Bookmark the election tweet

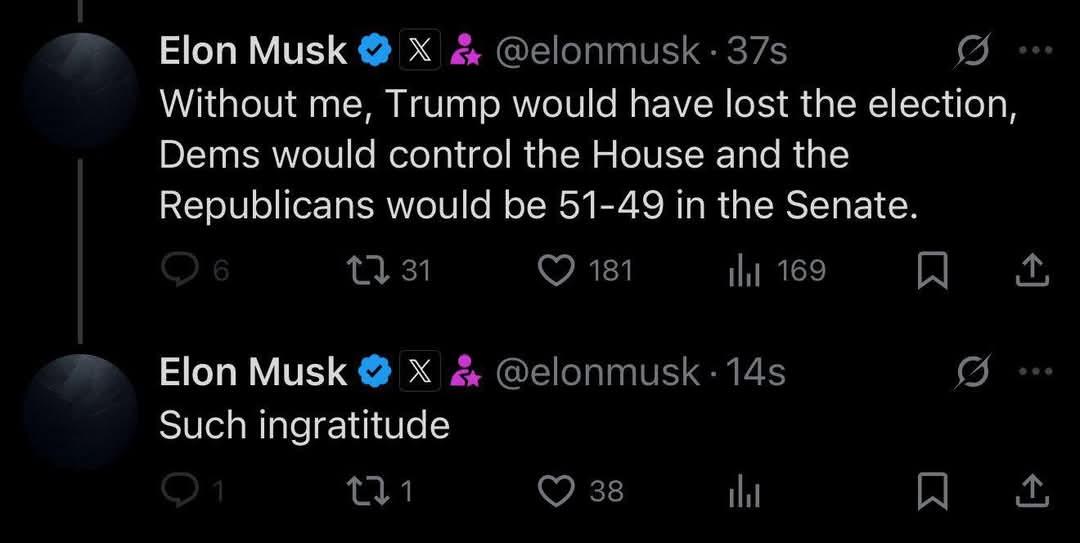[x=932, y=271]
